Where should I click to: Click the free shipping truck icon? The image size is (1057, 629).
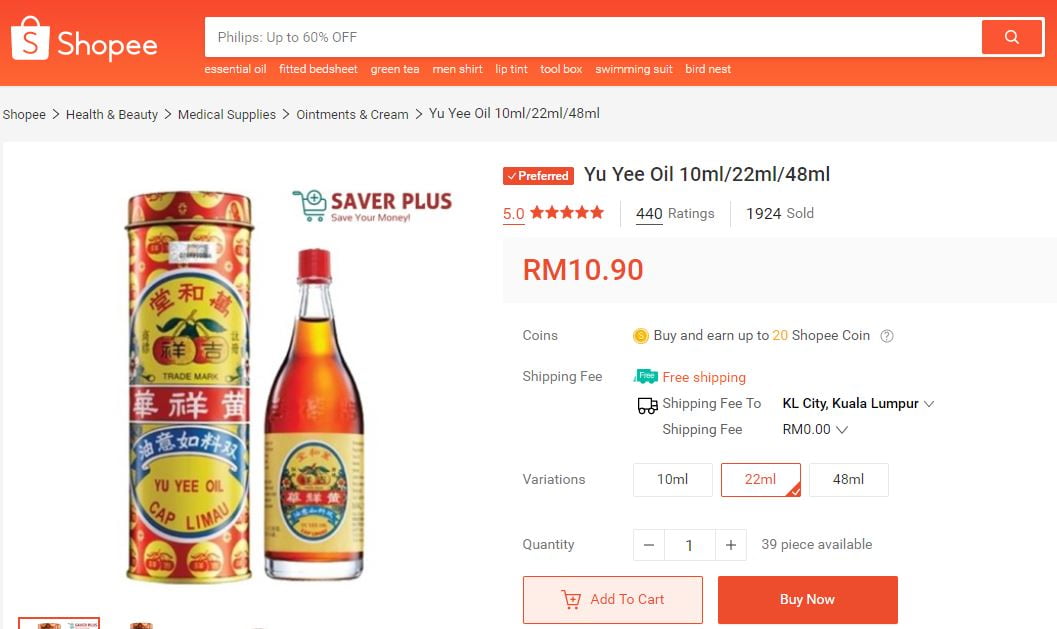click(646, 377)
